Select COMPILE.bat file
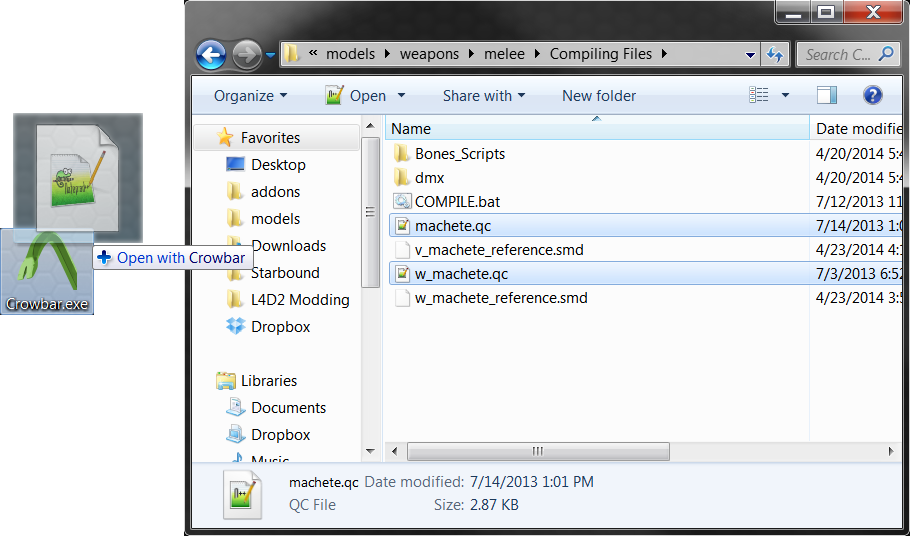The height and width of the screenshot is (536, 910). (457, 202)
